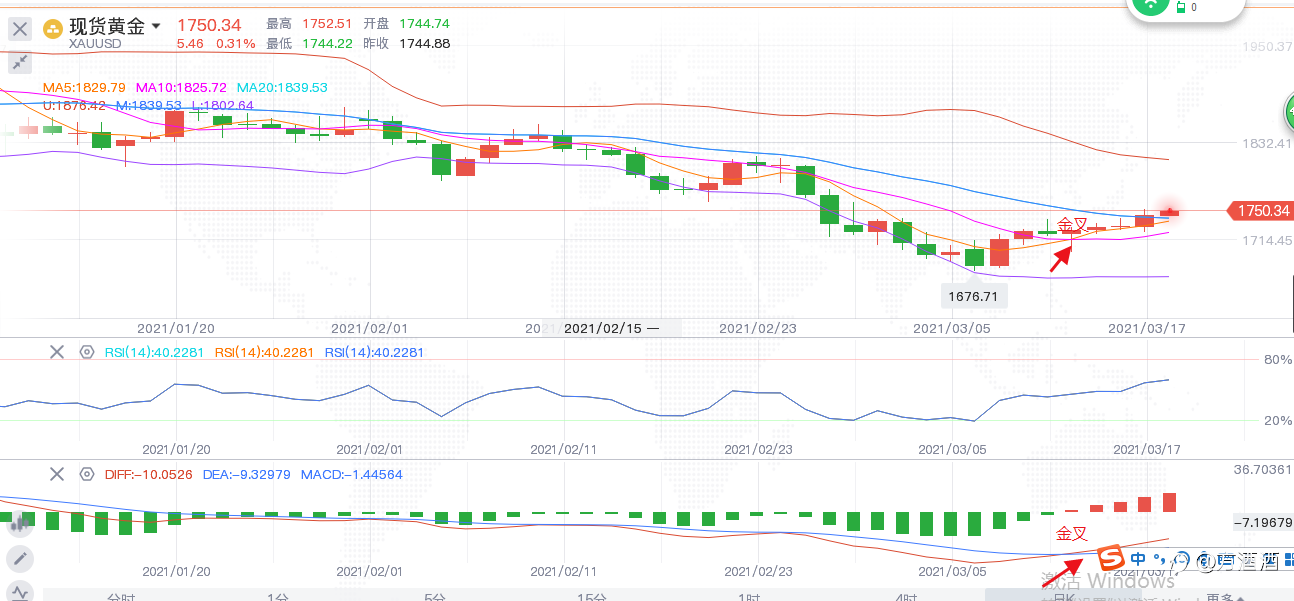Click the MACD -7.19679 axis label
This screenshot has height=601, width=1294.
coord(1263,522)
